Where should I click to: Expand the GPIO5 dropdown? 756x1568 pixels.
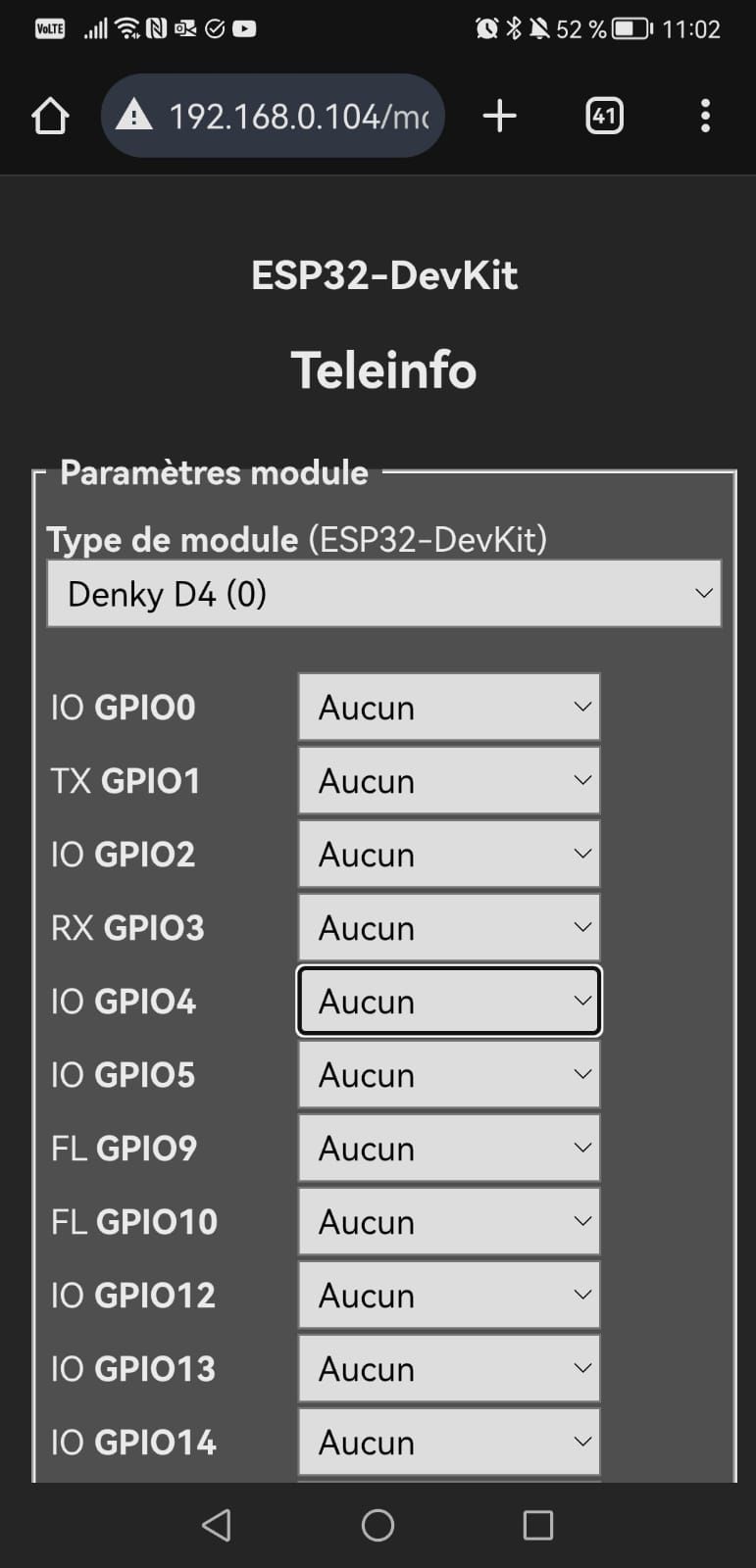click(449, 1075)
